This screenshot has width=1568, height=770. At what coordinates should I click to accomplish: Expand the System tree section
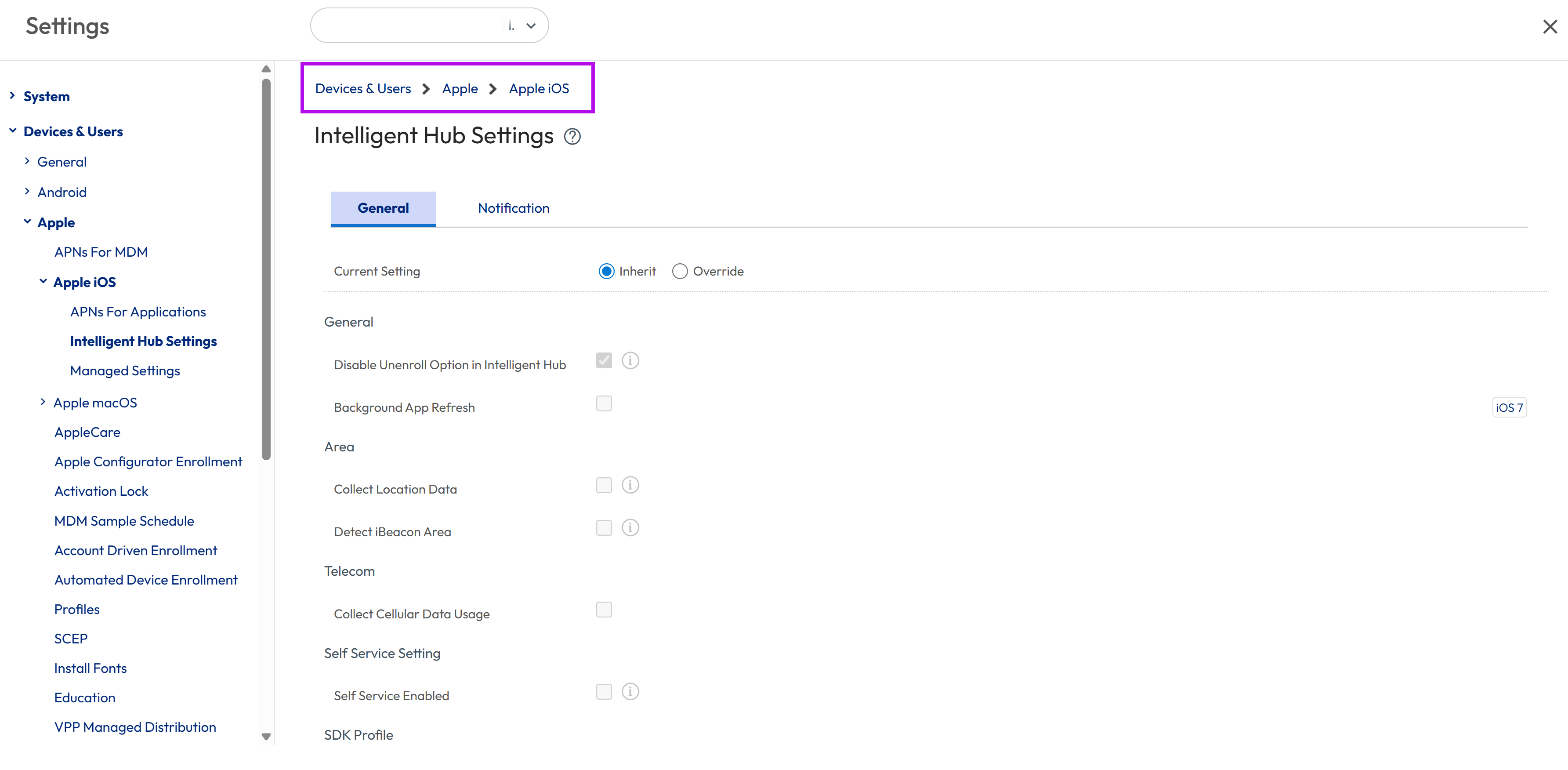click(x=12, y=95)
